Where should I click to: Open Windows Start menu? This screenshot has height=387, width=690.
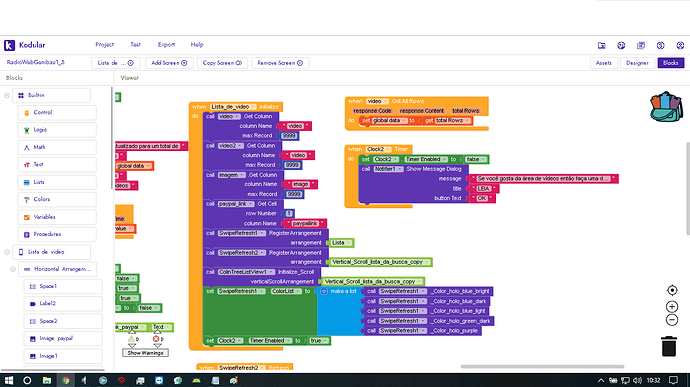coord(8,380)
